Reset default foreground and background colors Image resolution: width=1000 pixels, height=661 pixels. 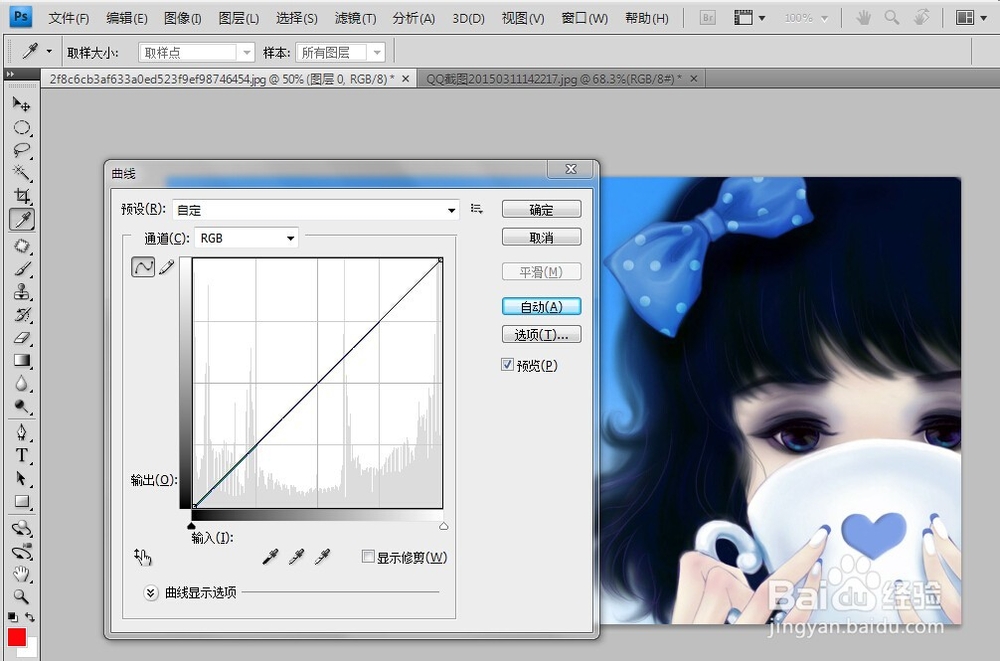(12, 617)
